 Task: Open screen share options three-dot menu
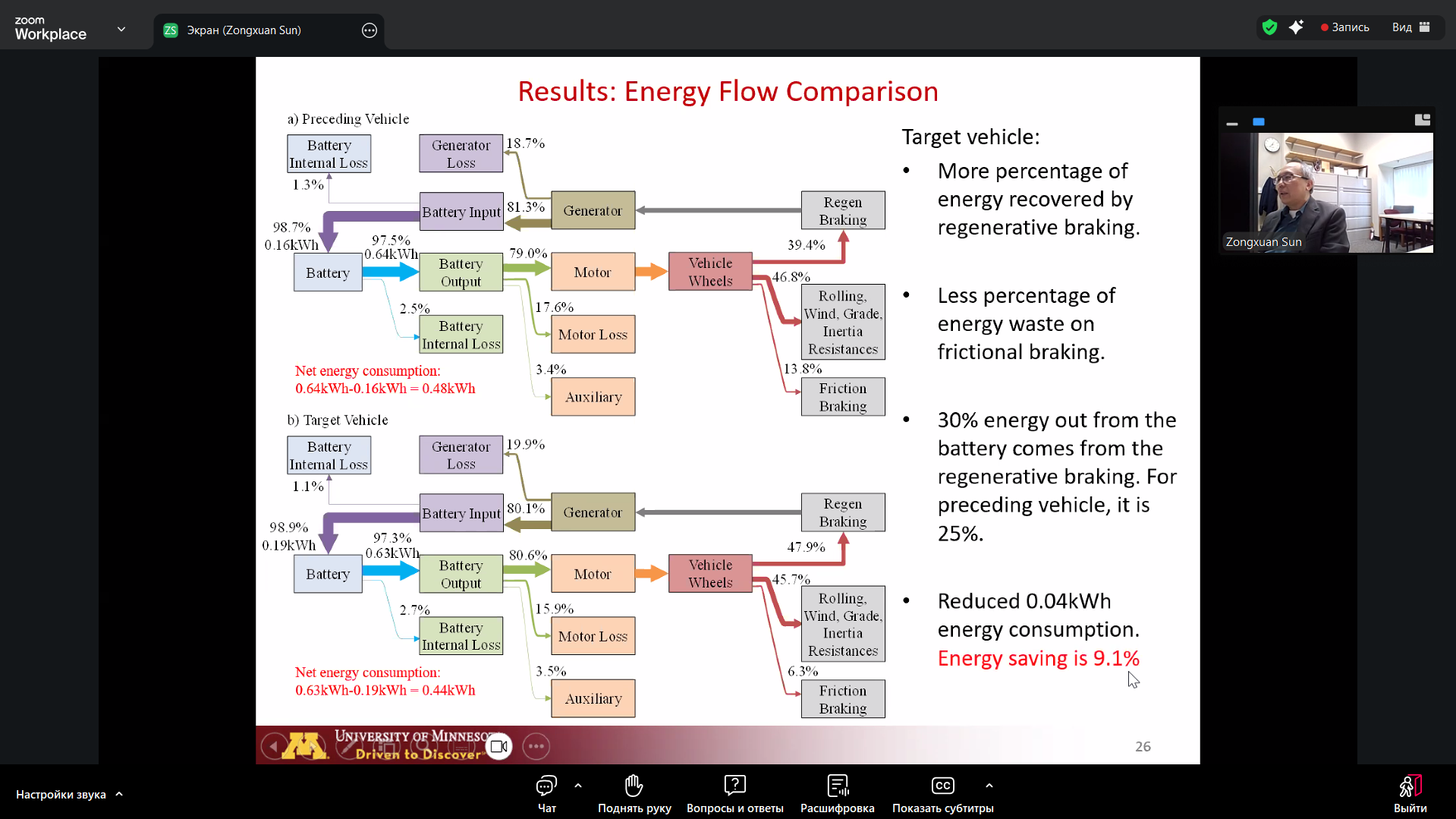(370, 30)
